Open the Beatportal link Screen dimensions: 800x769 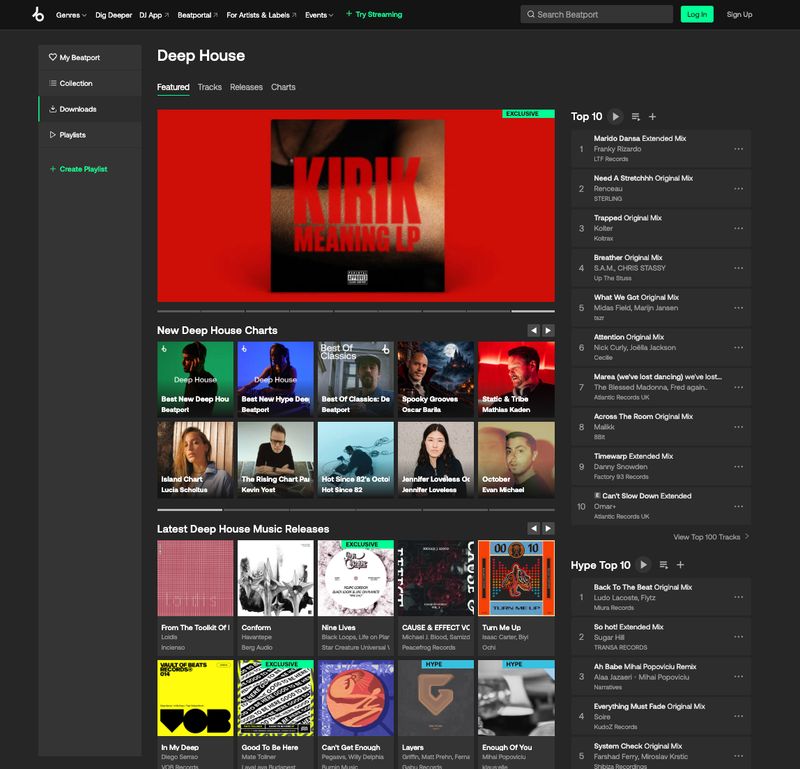(x=197, y=15)
